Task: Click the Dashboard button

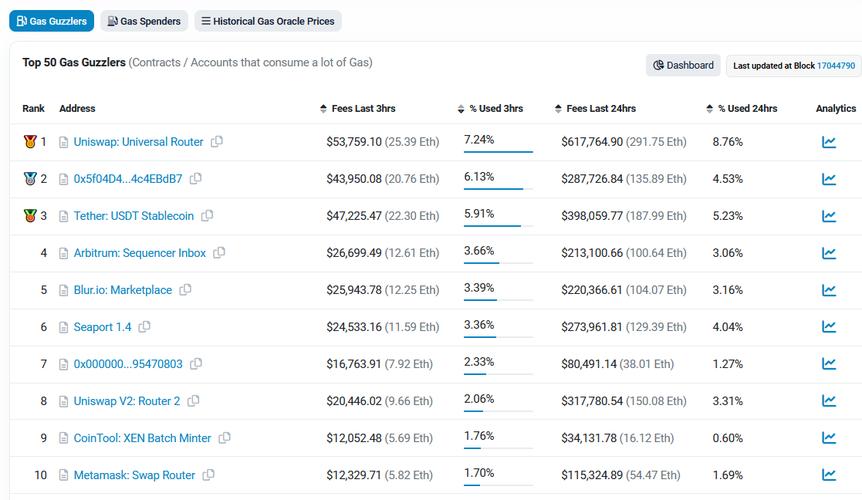Action: (684, 65)
